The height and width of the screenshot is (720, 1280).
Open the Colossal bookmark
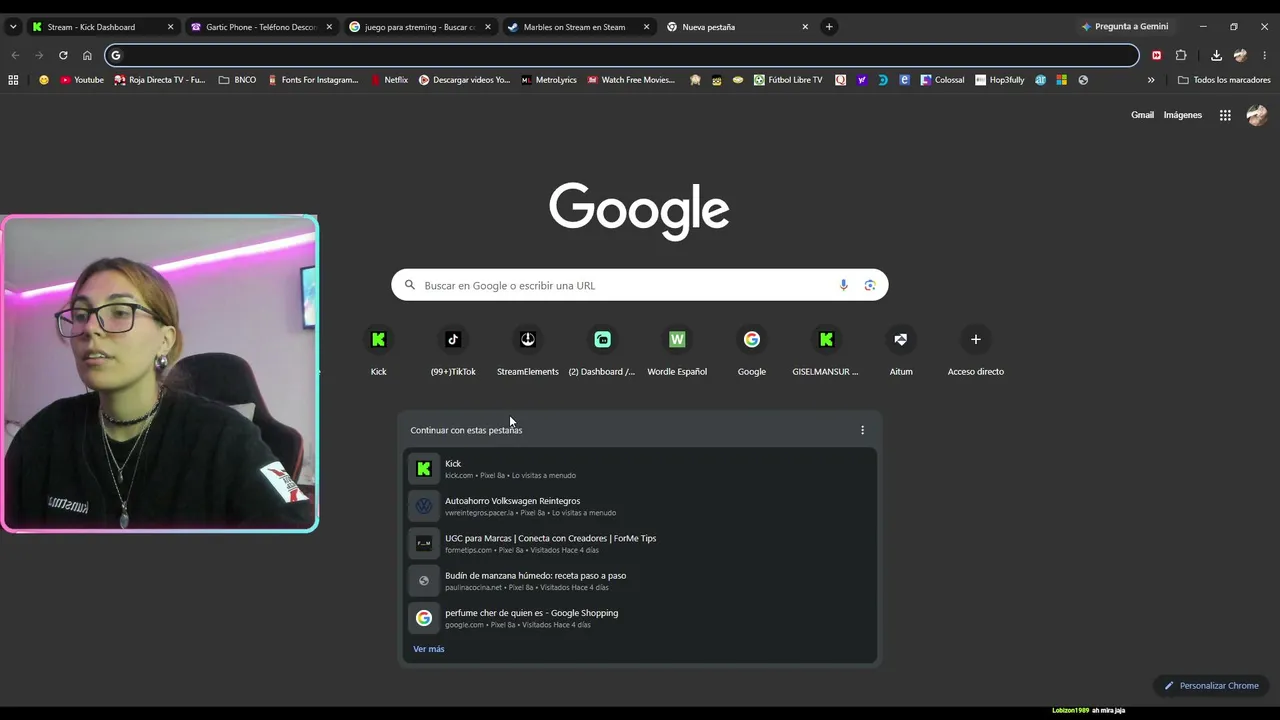pos(943,80)
